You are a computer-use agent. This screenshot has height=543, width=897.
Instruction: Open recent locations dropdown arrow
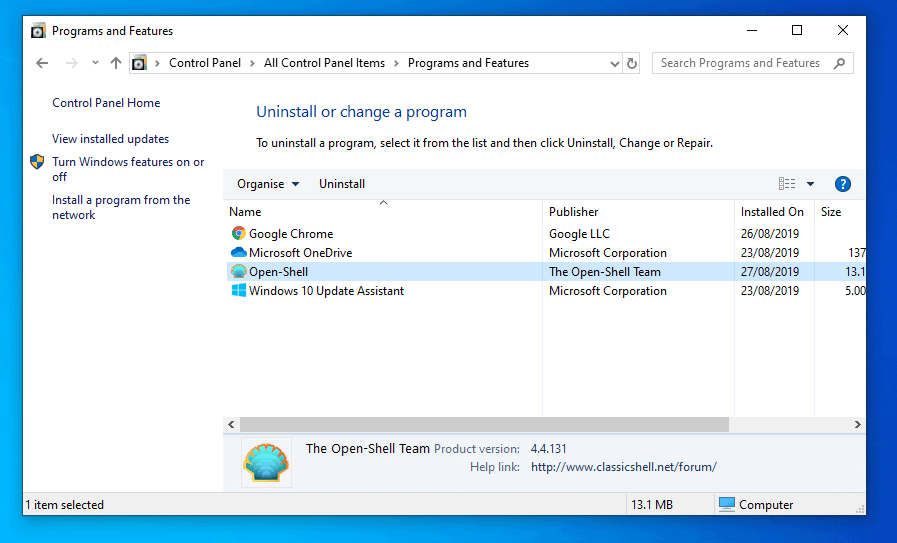(95, 63)
